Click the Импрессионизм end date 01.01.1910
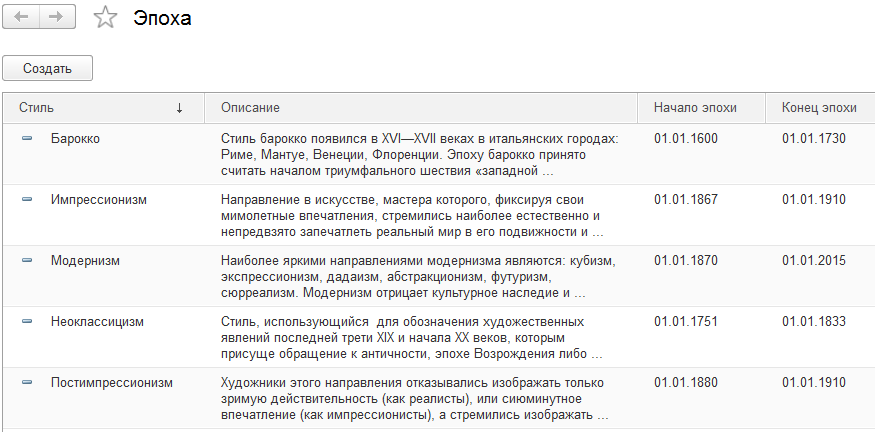This screenshot has width=875, height=432. 814,199
